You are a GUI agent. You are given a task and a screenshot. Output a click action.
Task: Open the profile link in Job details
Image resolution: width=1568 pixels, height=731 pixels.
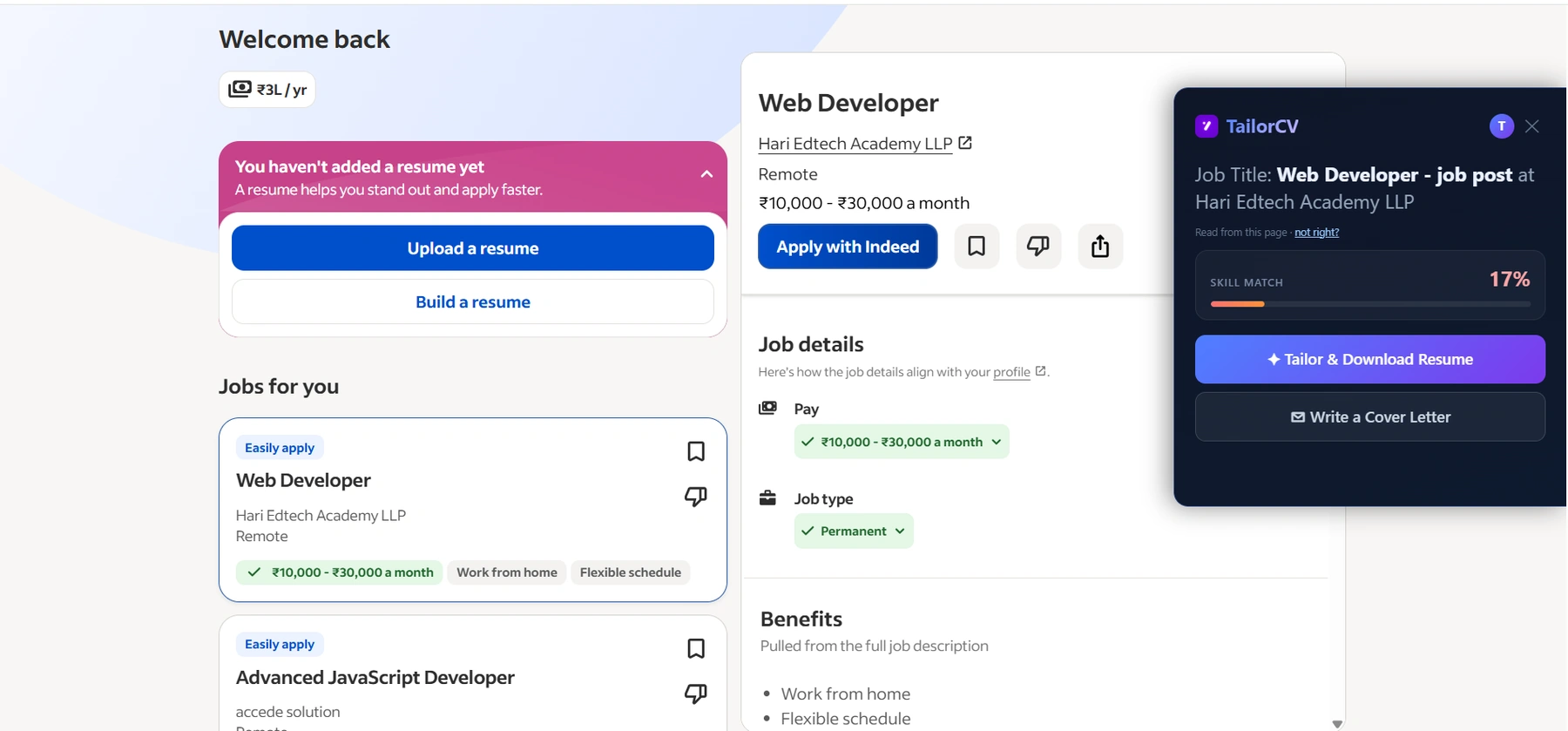click(1011, 372)
